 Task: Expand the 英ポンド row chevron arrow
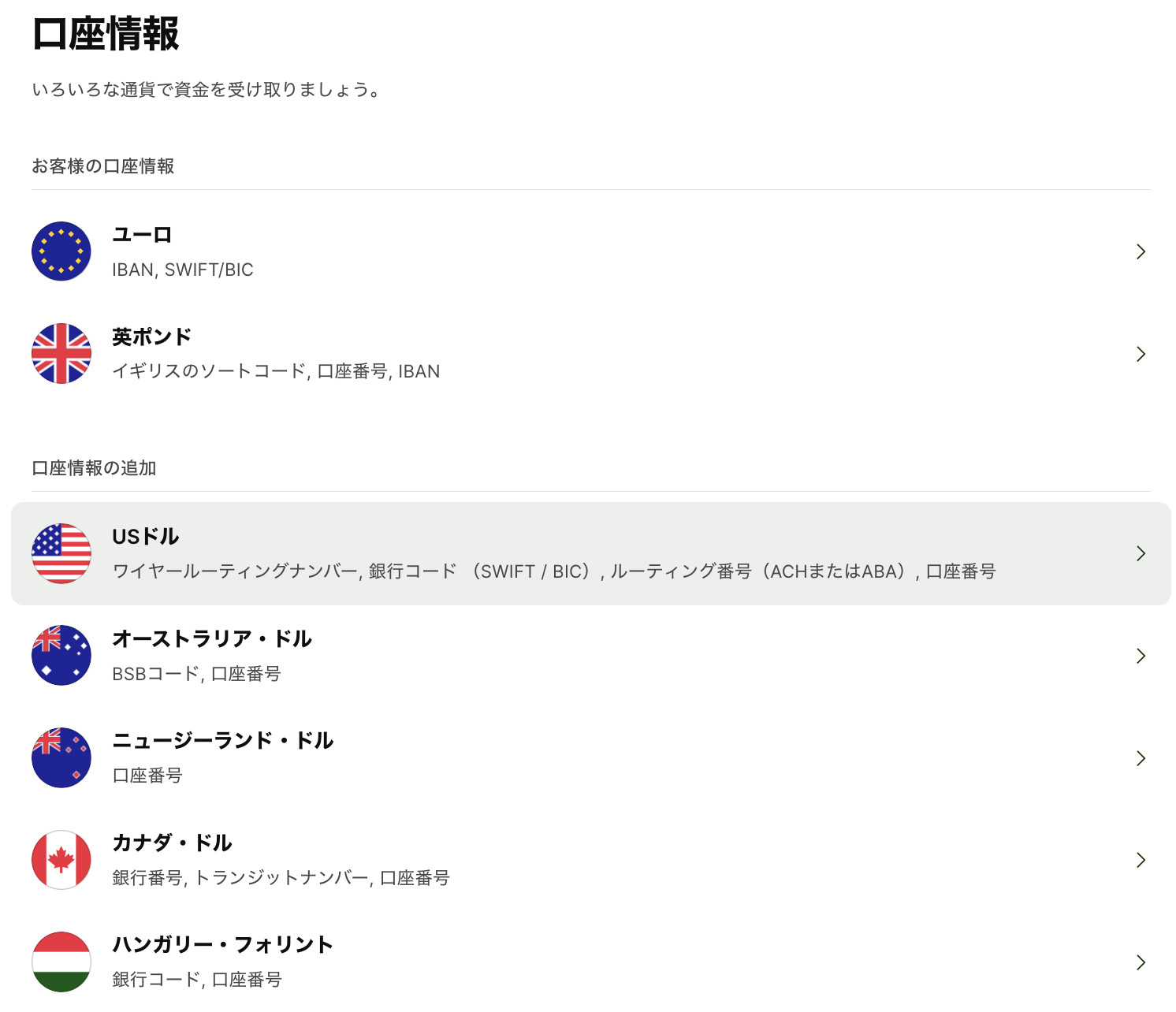1141,354
